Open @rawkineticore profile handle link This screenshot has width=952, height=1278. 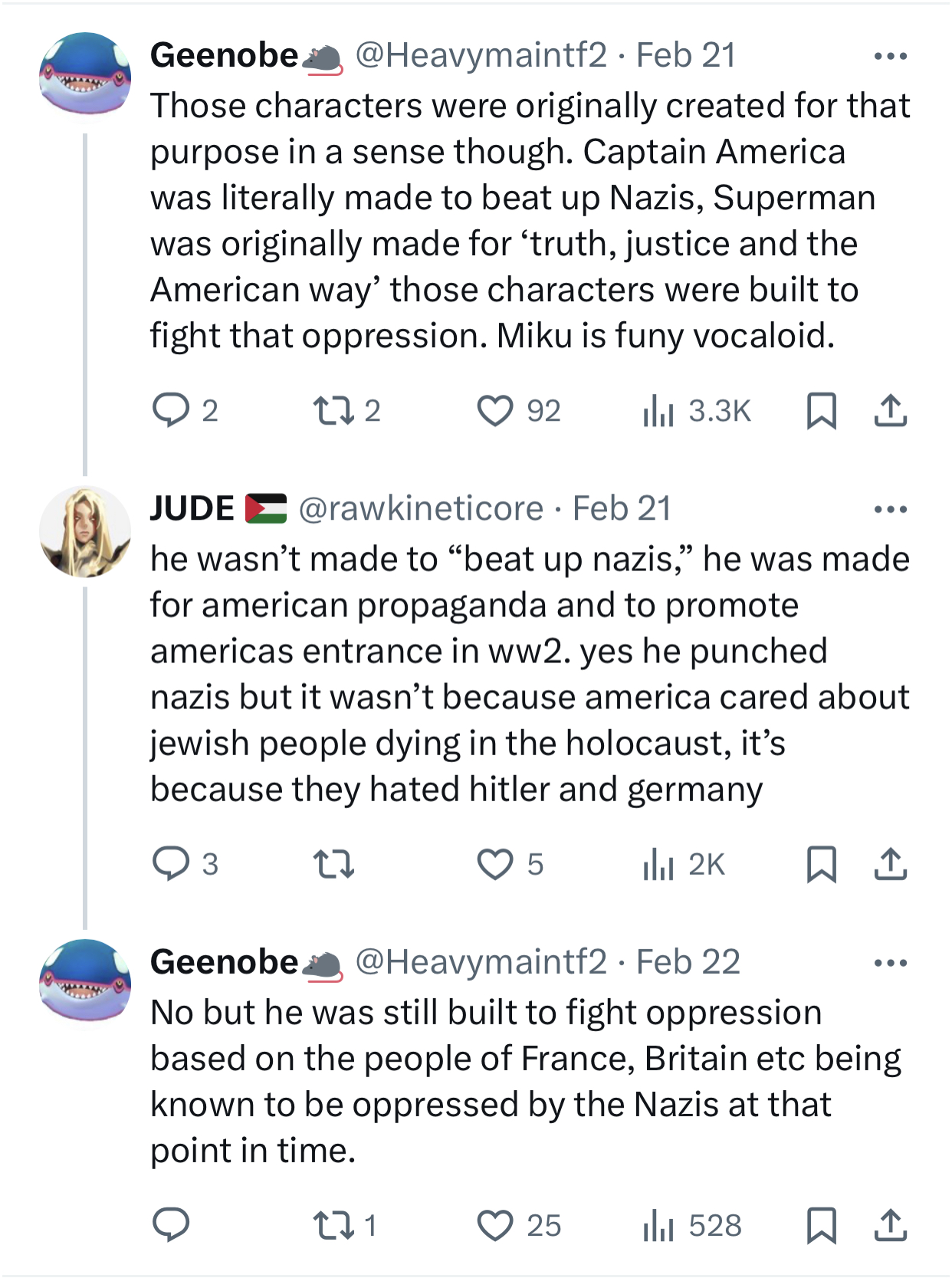[420, 509]
